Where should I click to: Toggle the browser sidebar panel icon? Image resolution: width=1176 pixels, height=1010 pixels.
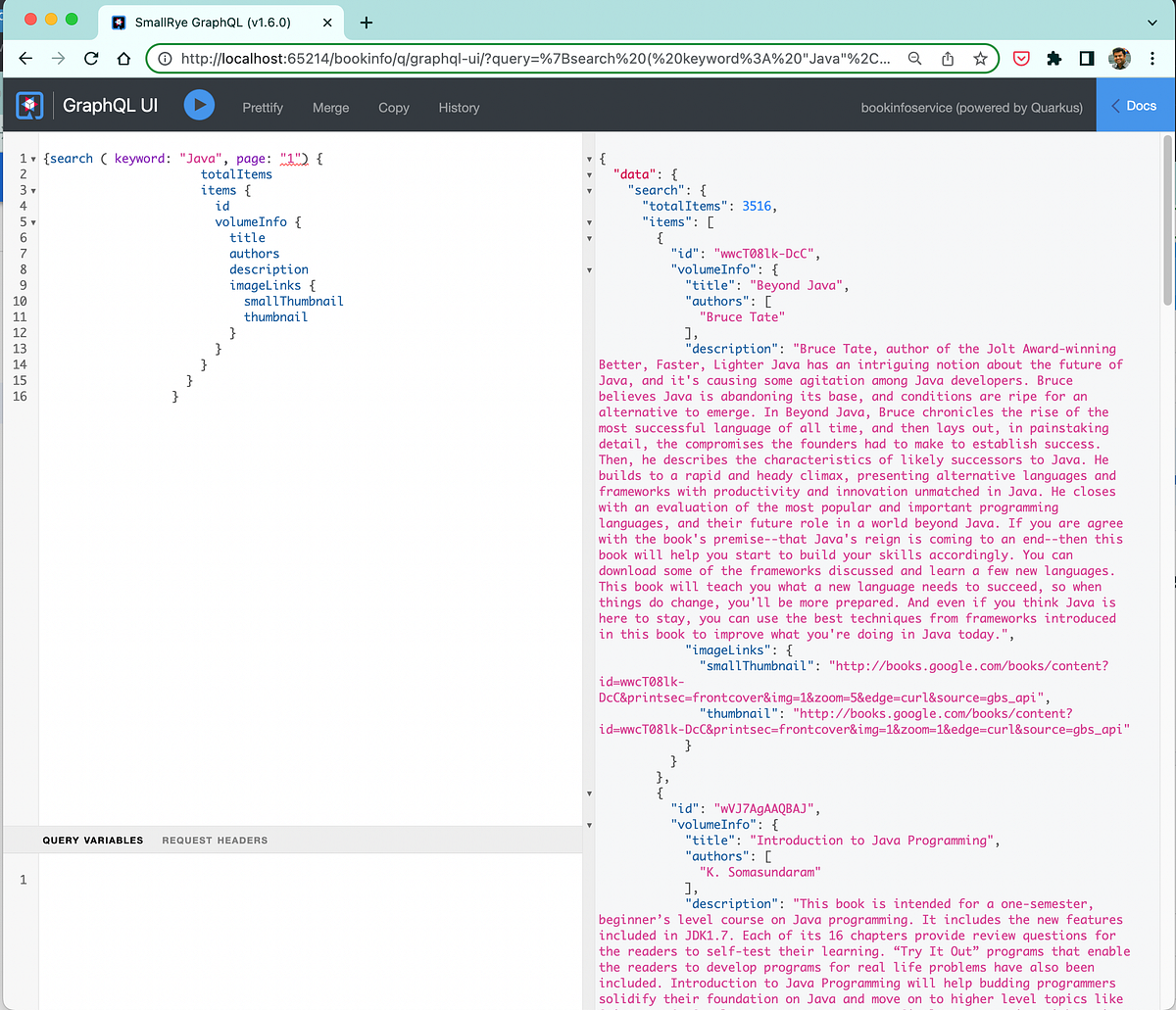pos(1086,59)
